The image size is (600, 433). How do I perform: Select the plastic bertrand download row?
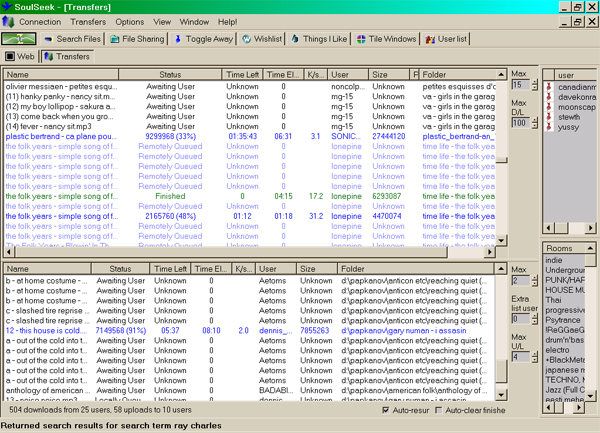(250, 137)
